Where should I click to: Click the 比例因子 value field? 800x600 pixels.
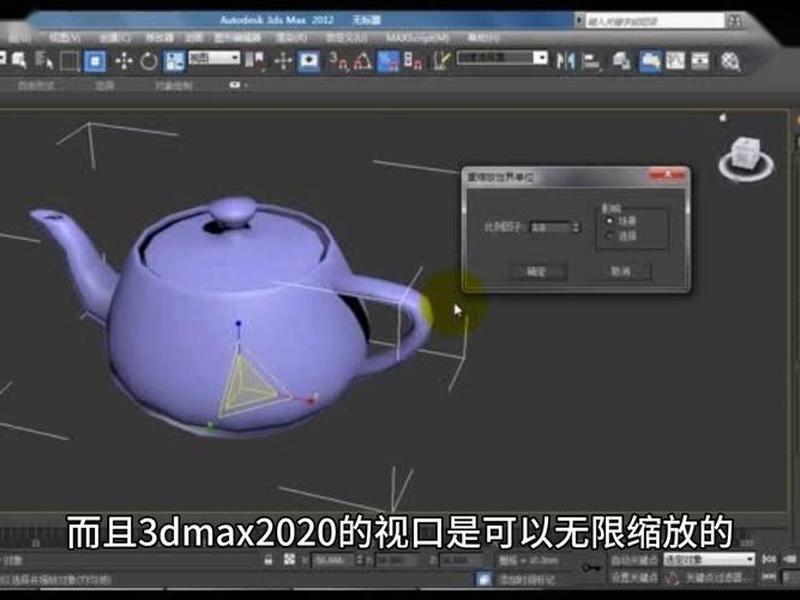550,227
